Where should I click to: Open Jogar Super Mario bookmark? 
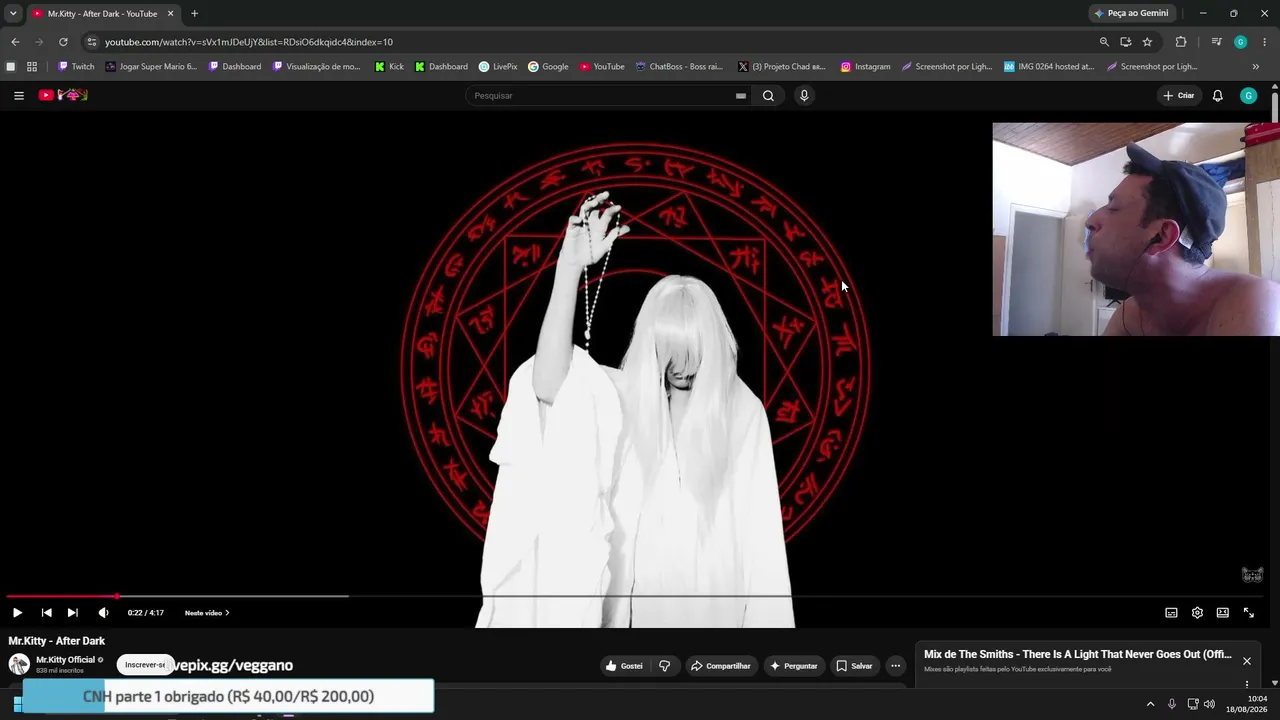[x=151, y=67]
